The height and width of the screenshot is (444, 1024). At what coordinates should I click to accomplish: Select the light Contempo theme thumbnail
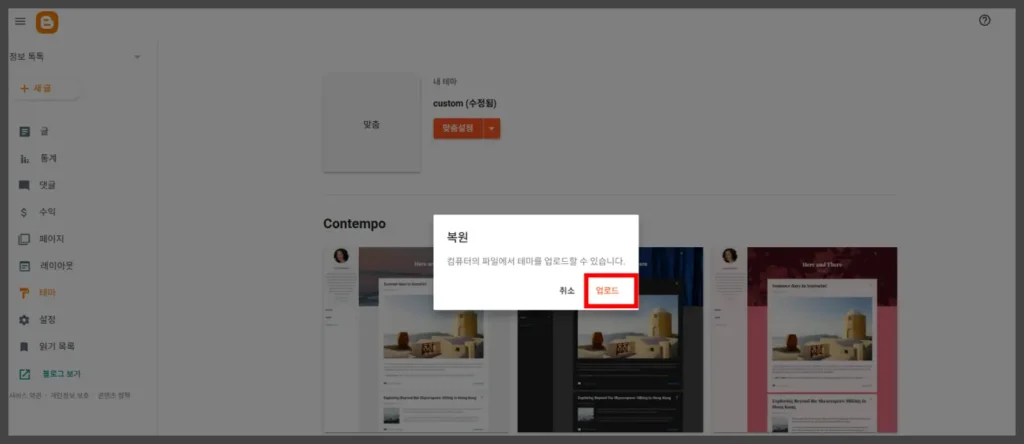[416, 340]
